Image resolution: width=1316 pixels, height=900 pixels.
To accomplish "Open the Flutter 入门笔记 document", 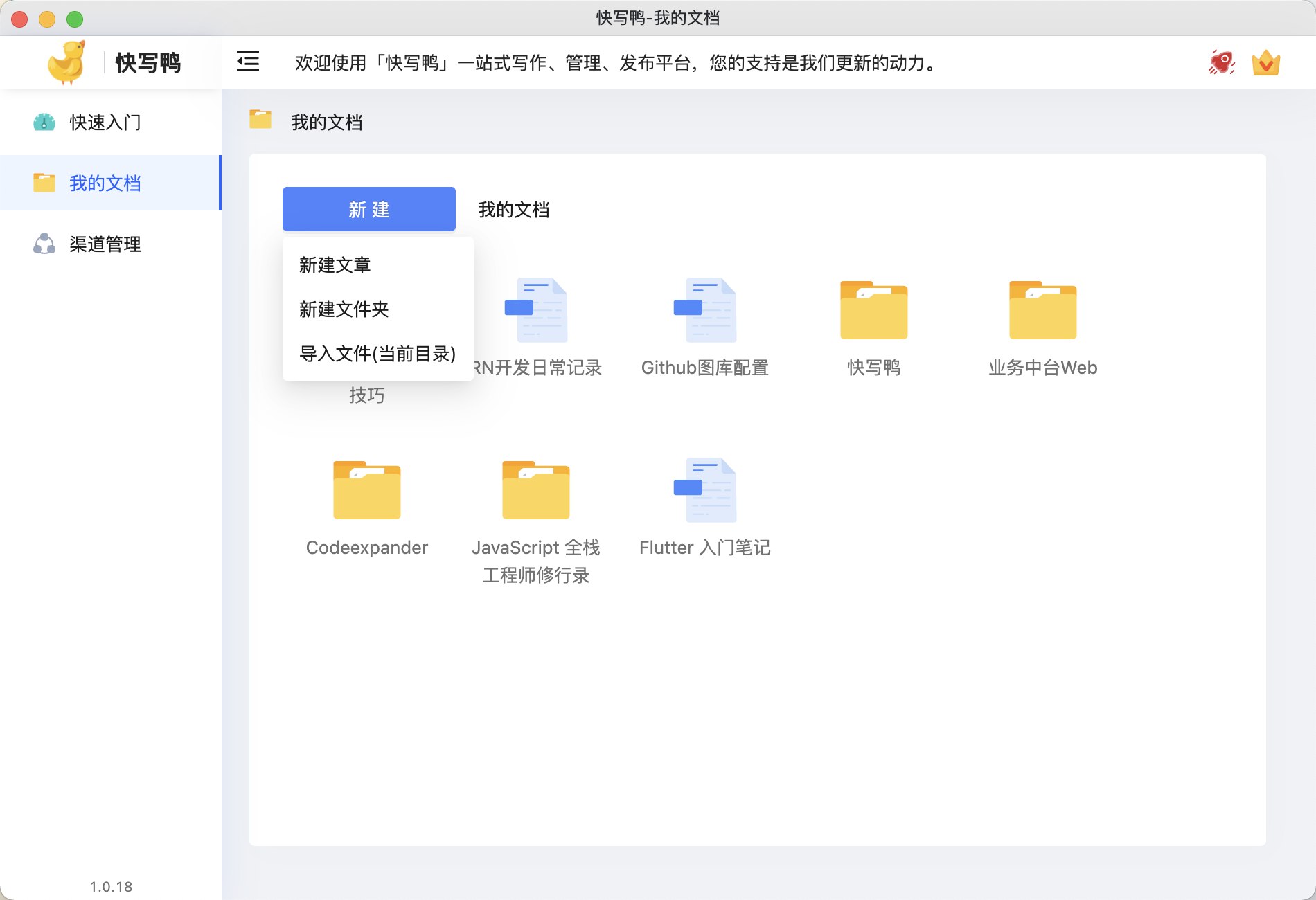I will 704,489.
